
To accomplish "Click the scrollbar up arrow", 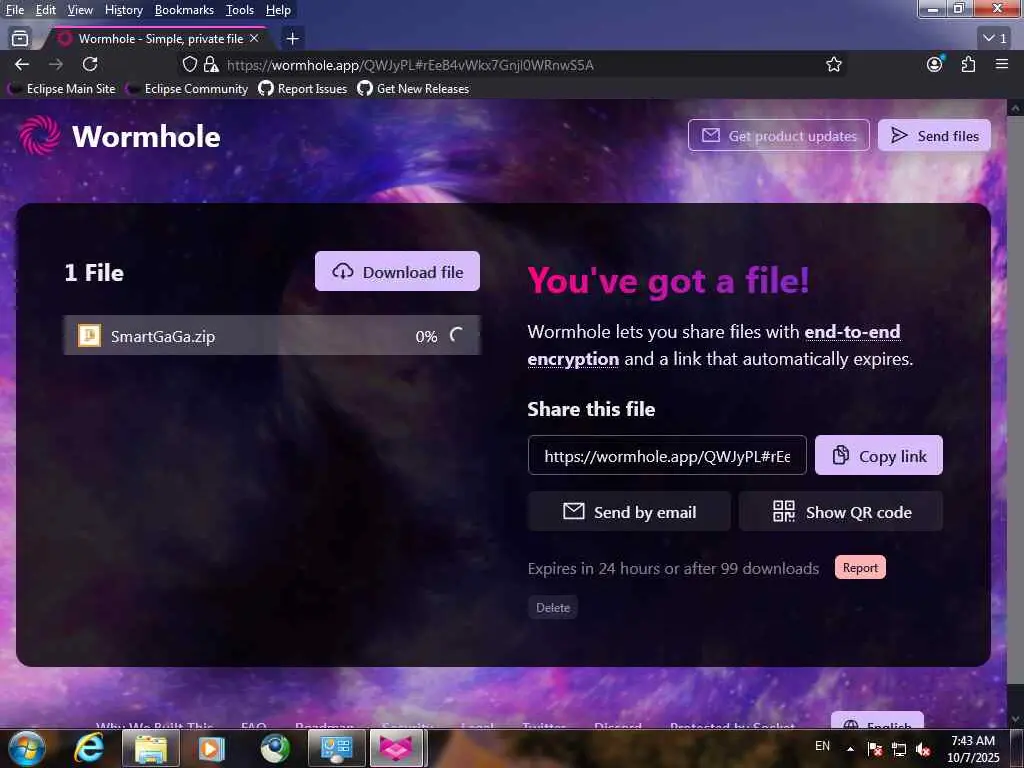I will tap(1016, 108).
